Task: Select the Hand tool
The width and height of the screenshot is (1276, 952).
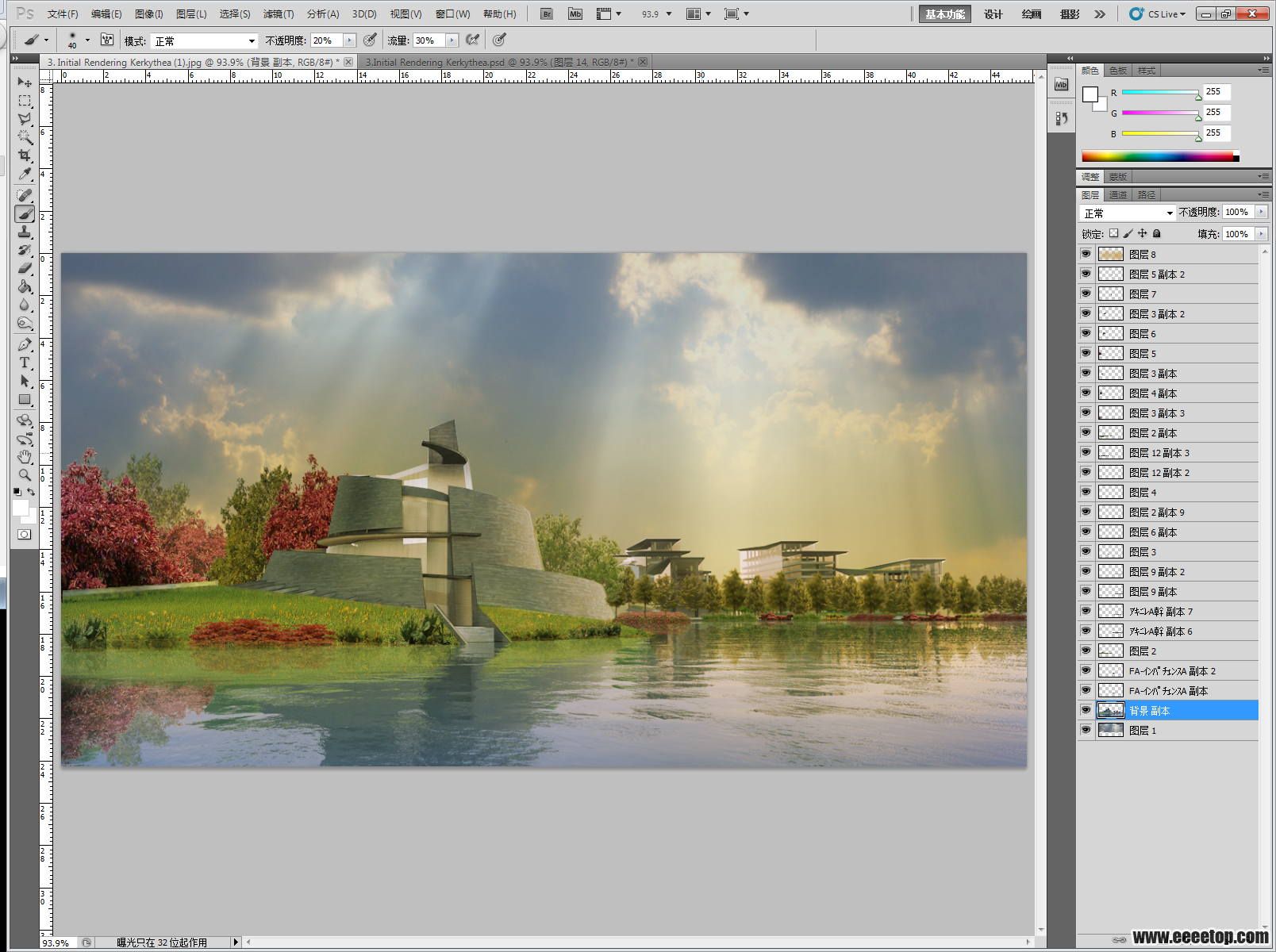Action: pos(25,457)
